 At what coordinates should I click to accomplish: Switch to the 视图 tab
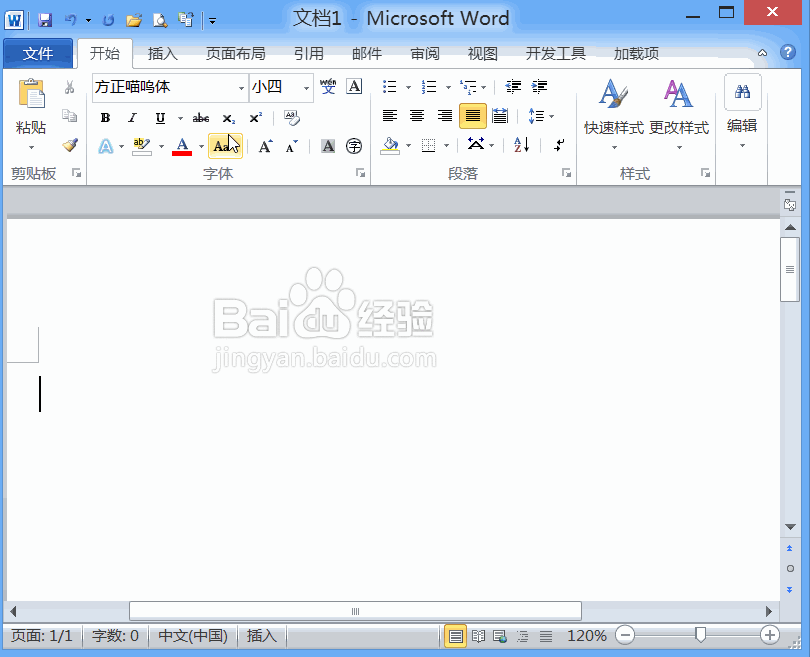pyautogui.click(x=482, y=53)
